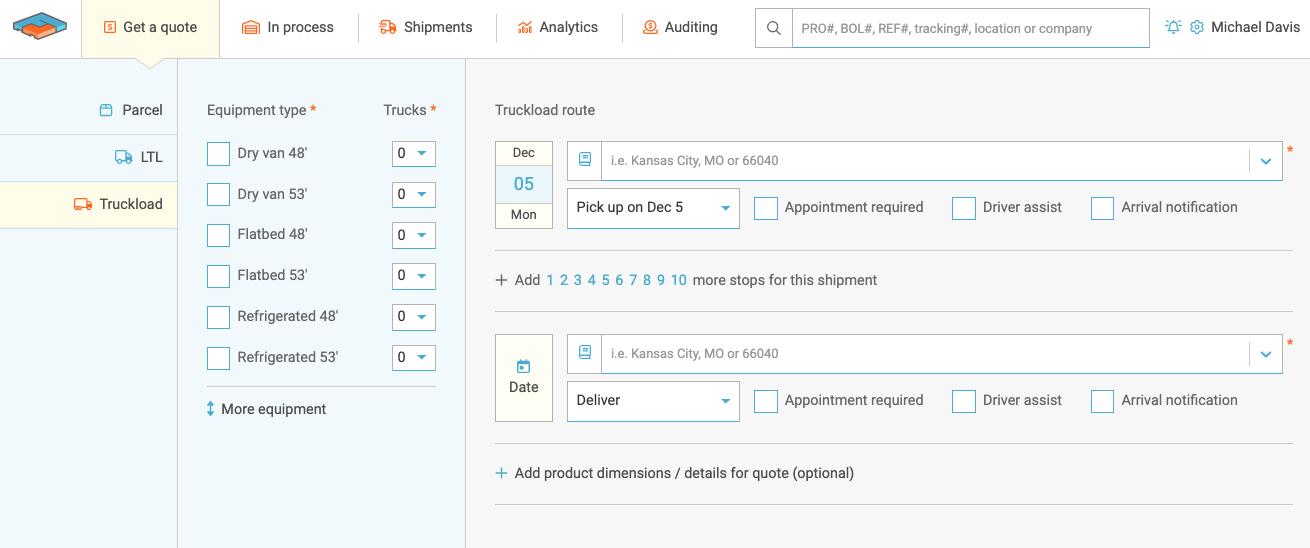Add 3 more stops for this shipment

pos(578,280)
